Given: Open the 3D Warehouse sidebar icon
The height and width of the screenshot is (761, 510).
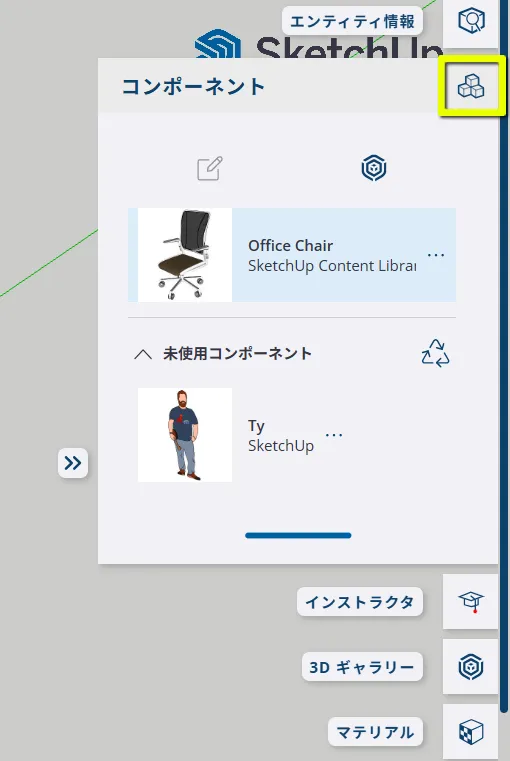Looking at the screenshot, I should (471, 667).
